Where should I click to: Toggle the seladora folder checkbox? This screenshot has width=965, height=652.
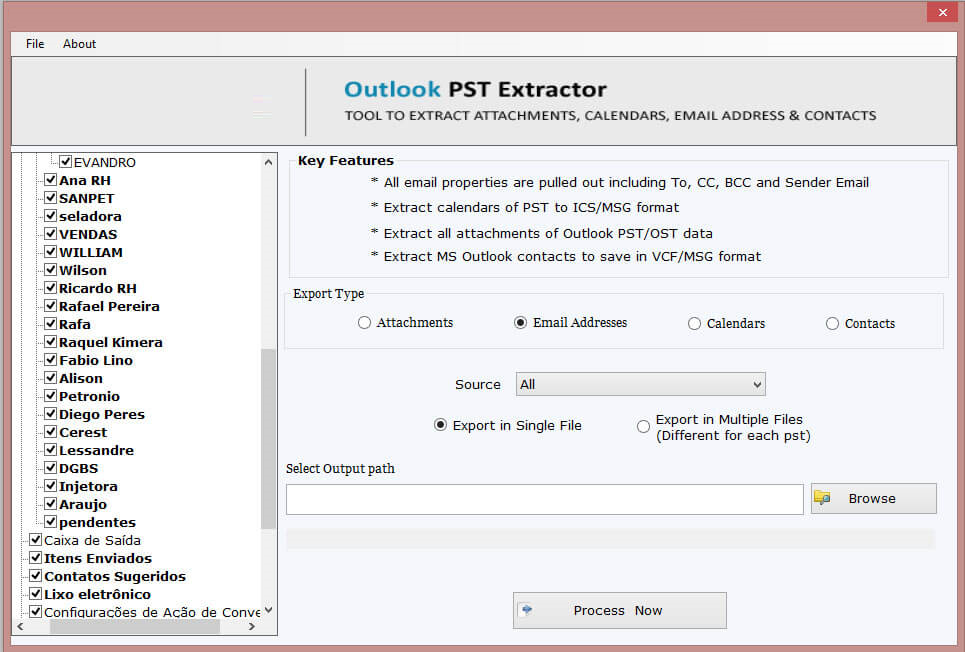click(x=51, y=215)
